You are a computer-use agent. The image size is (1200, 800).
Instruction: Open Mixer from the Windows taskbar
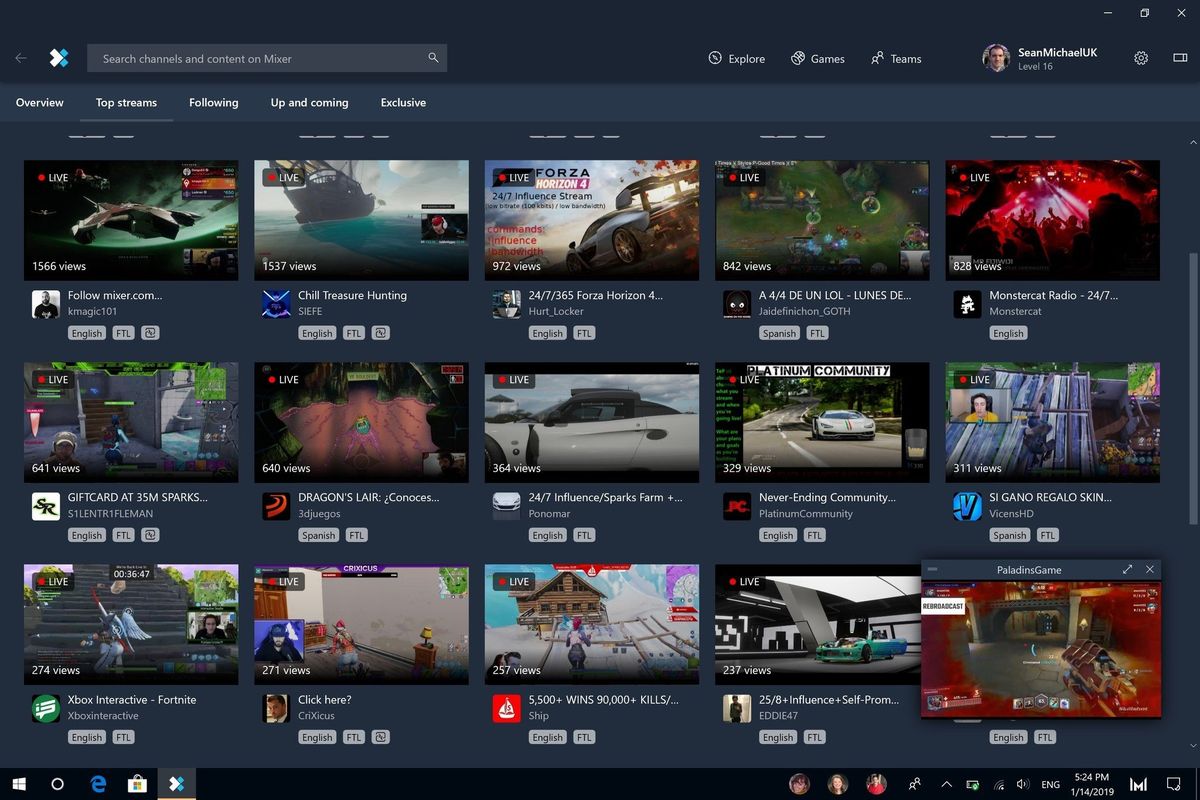pyautogui.click(x=177, y=784)
